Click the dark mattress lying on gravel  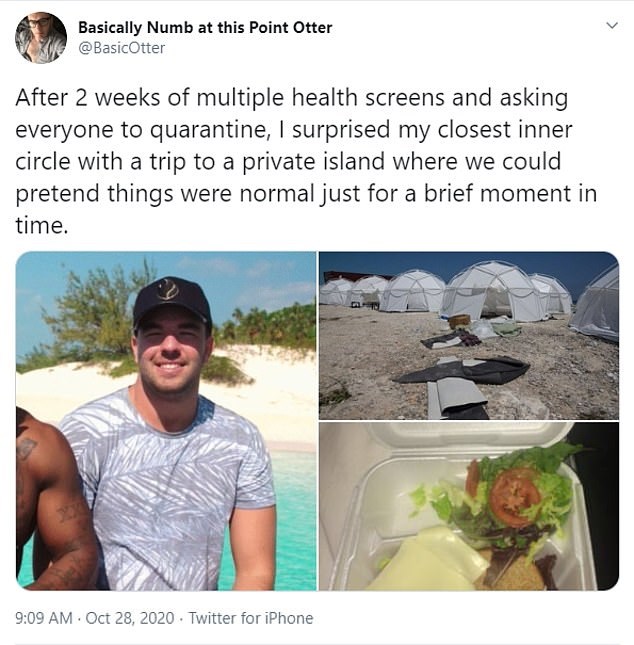coord(462,369)
